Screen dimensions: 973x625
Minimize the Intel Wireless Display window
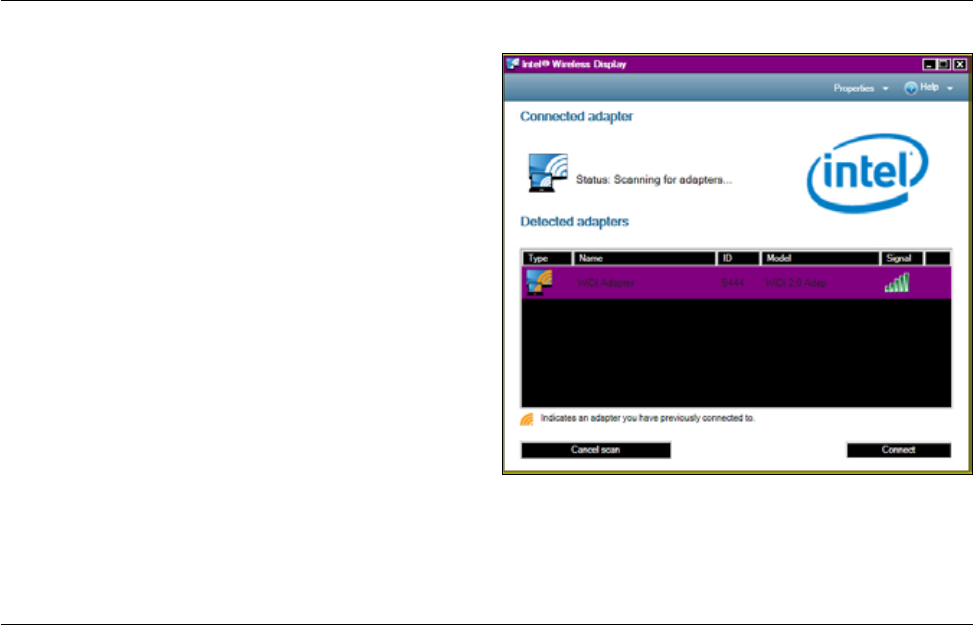tap(930, 65)
